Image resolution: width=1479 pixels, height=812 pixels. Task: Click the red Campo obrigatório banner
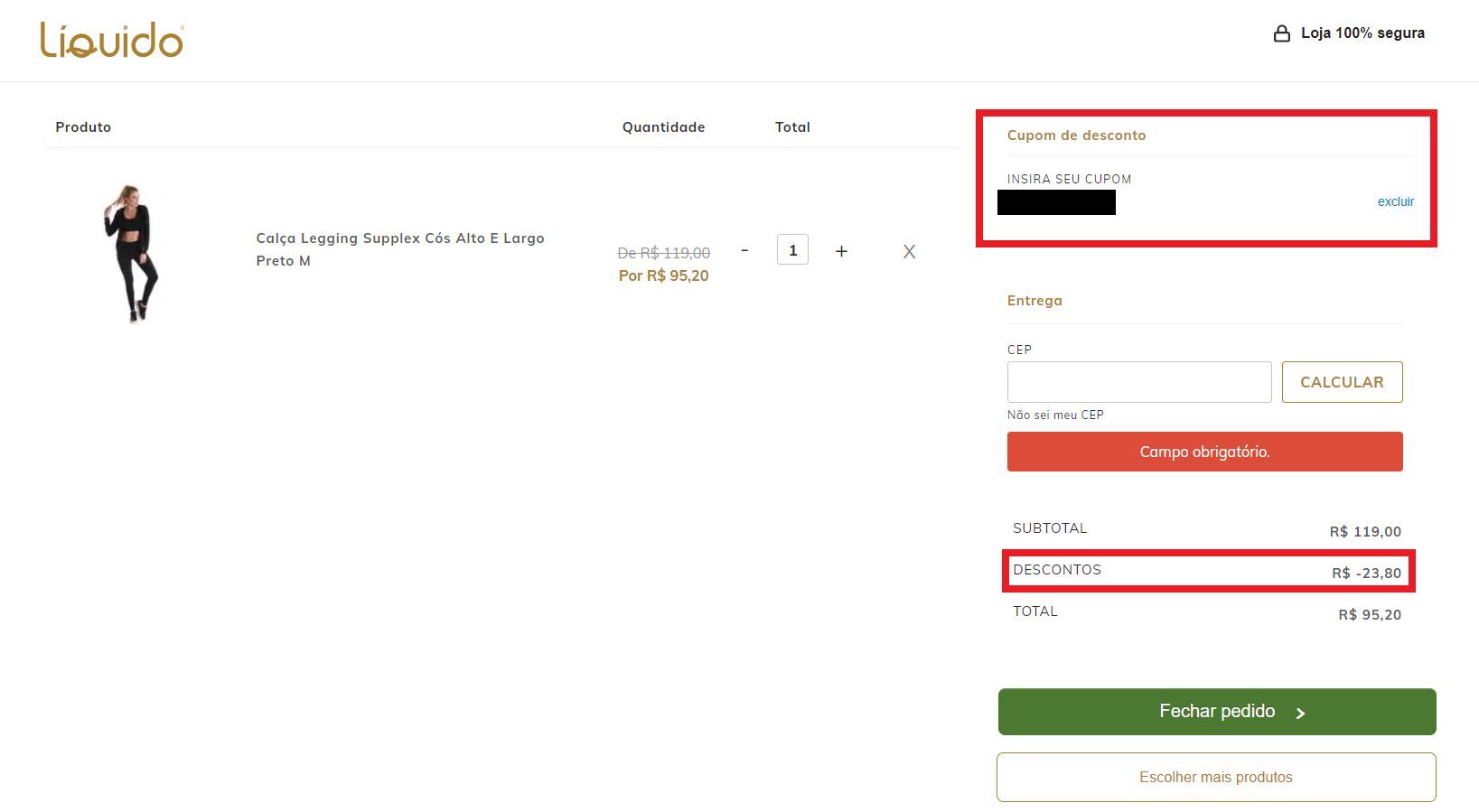(x=1204, y=452)
